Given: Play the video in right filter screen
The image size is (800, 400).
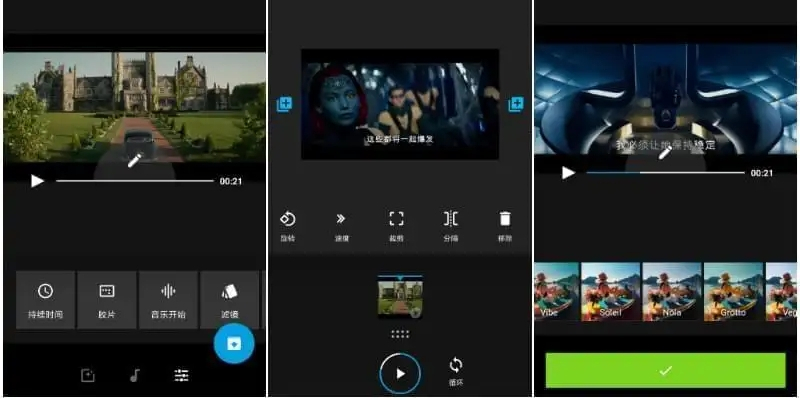Looking at the screenshot, I should click(568, 173).
